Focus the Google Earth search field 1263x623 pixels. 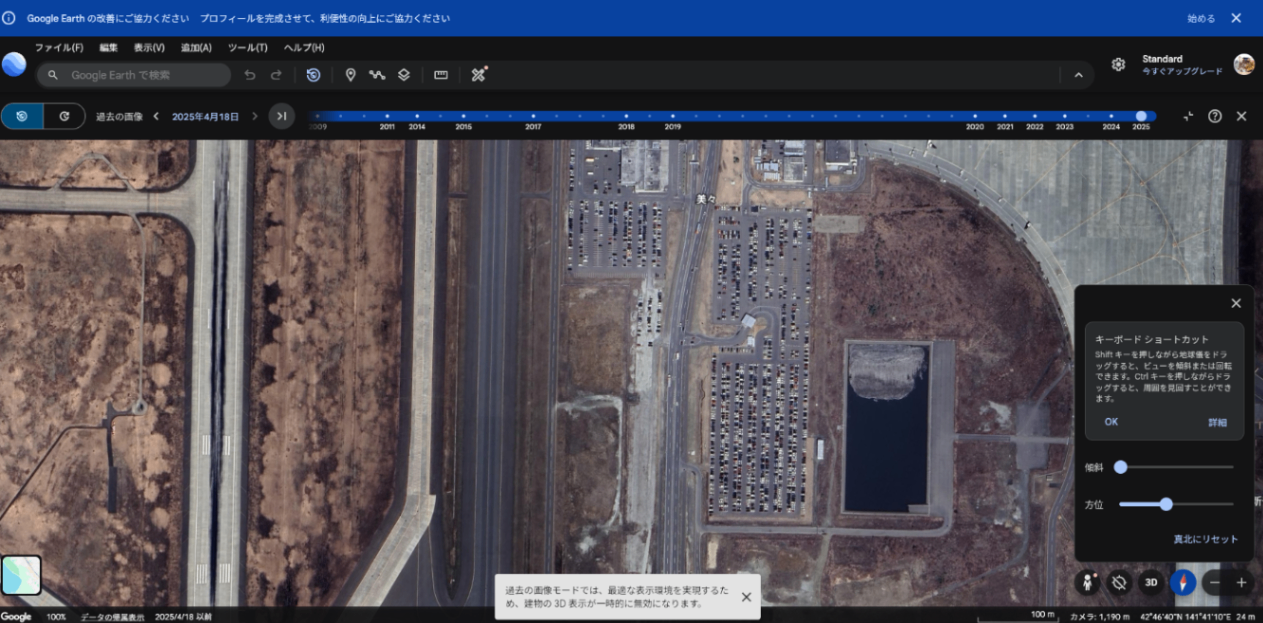tap(134, 75)
